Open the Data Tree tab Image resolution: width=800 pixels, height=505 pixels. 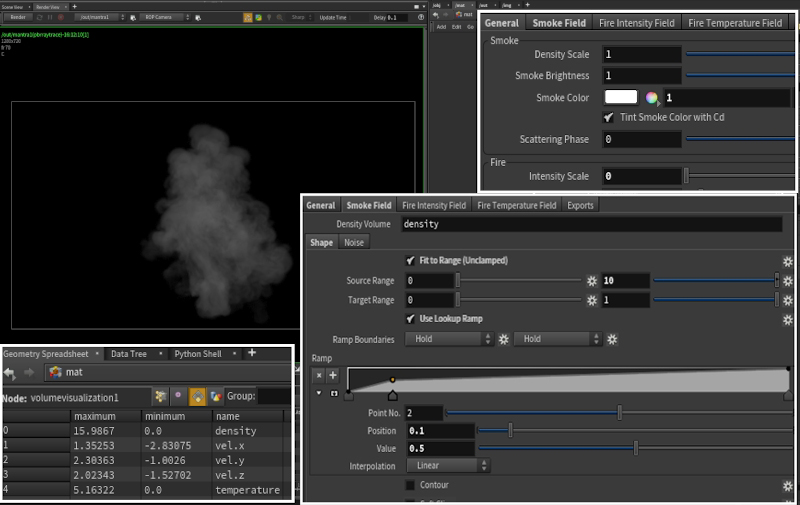(128, 353)
